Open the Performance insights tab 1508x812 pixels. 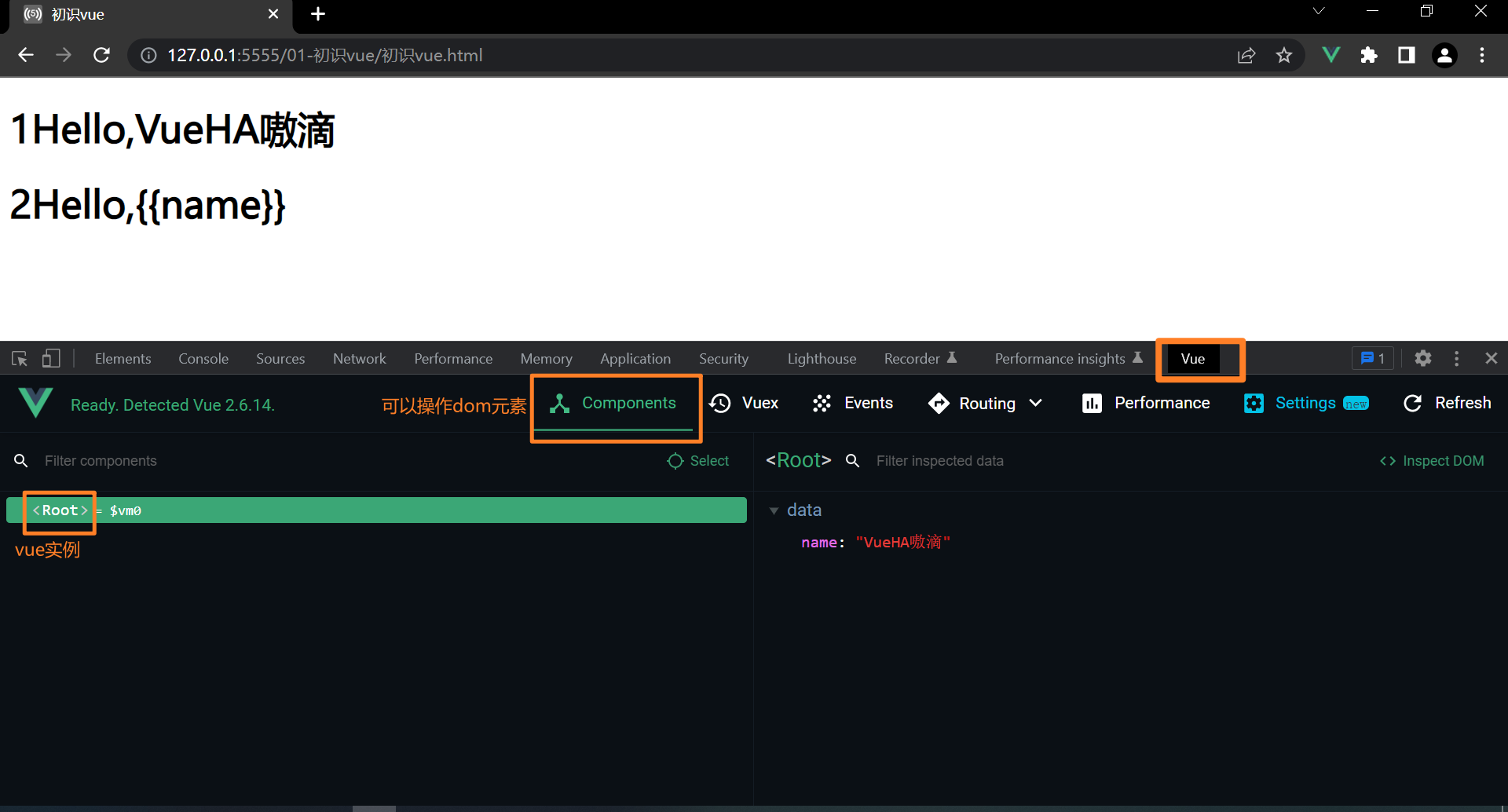click(1068, 359)
